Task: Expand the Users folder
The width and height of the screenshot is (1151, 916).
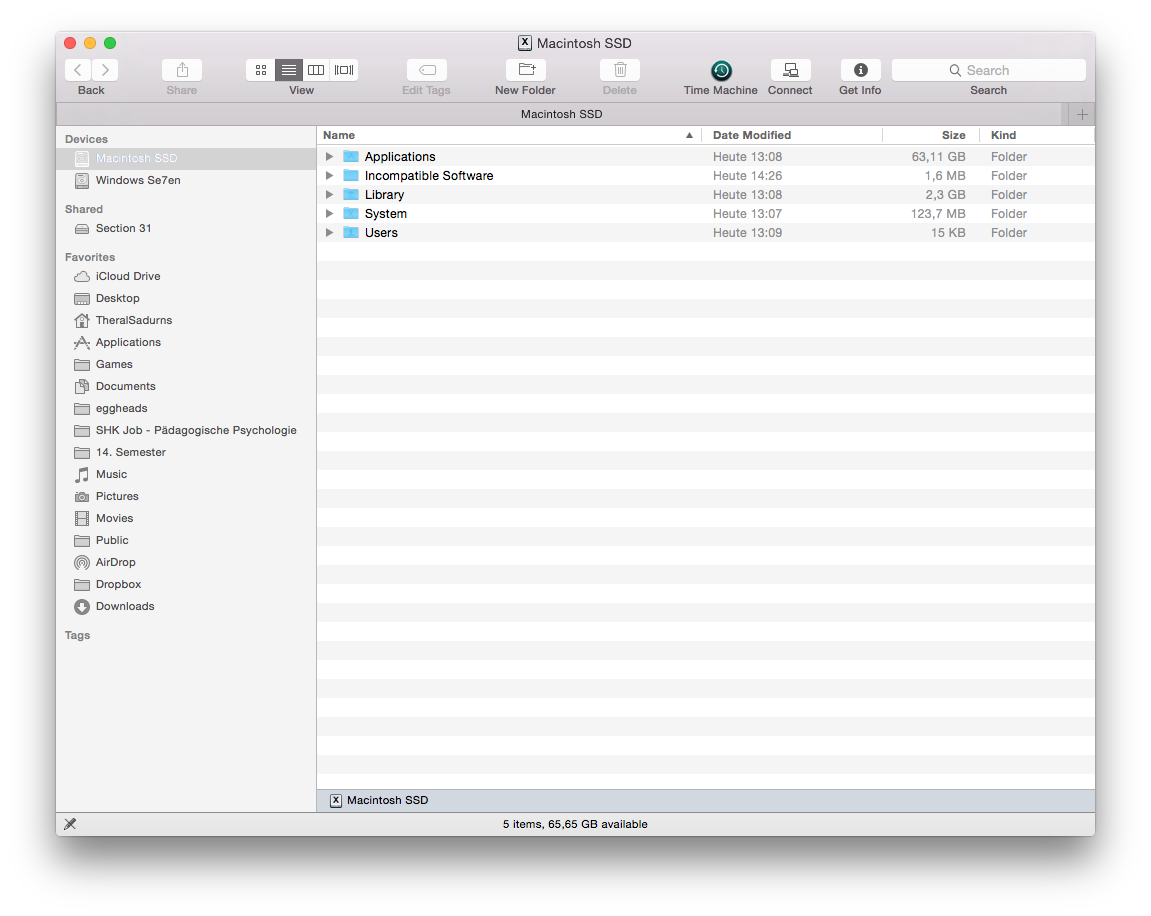Action: [330, 233]
